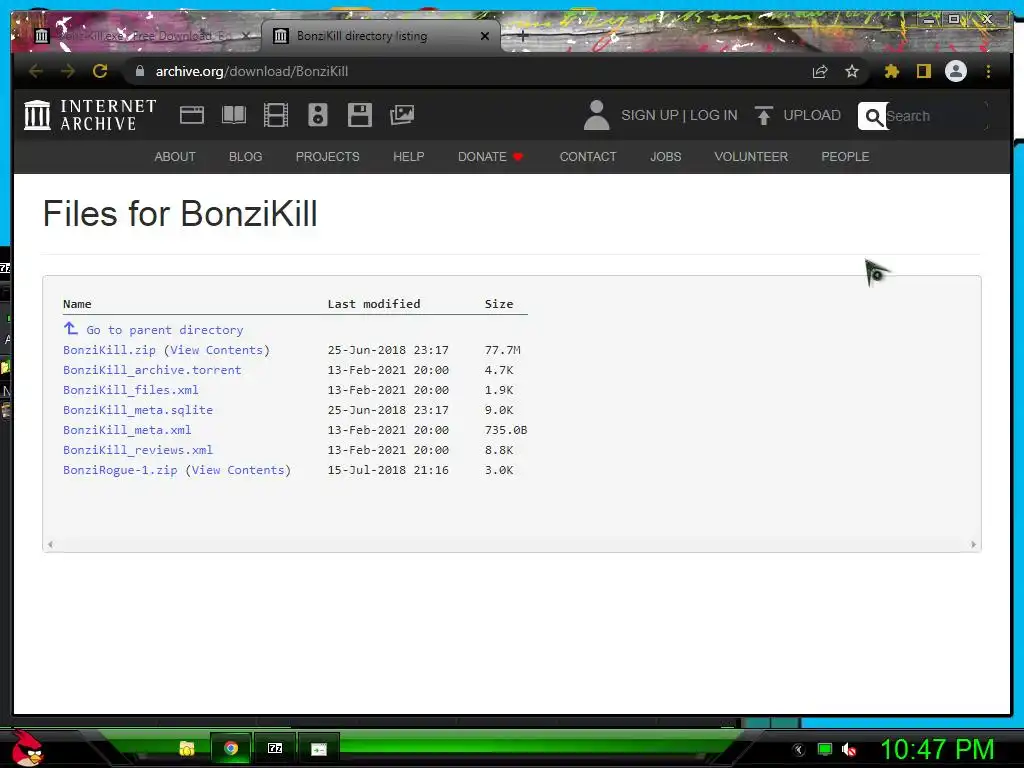Click the left arrow of listing scrollbar
Screen dimensions: 1024x768
[x=50, y=544]
